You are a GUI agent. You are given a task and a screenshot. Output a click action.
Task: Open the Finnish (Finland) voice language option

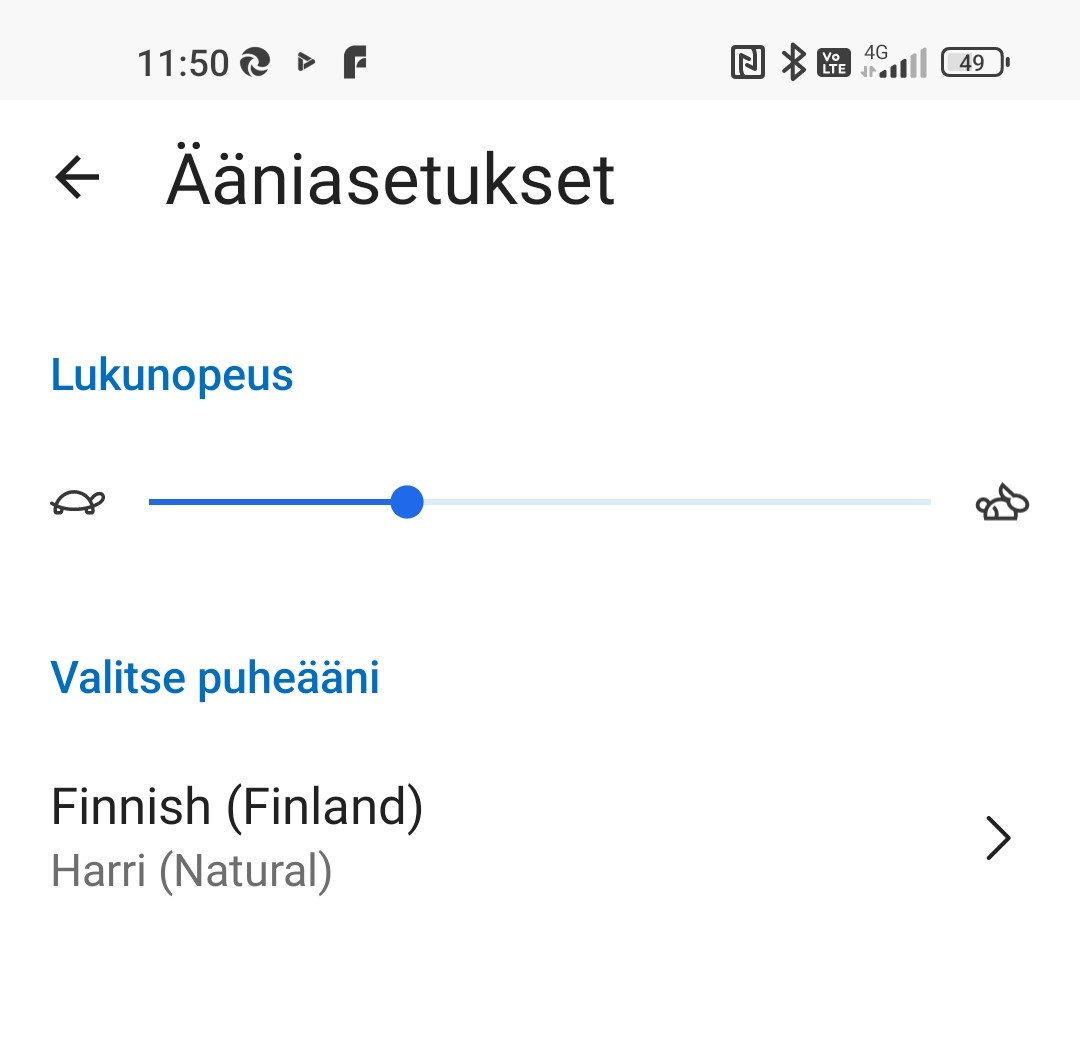237,806
